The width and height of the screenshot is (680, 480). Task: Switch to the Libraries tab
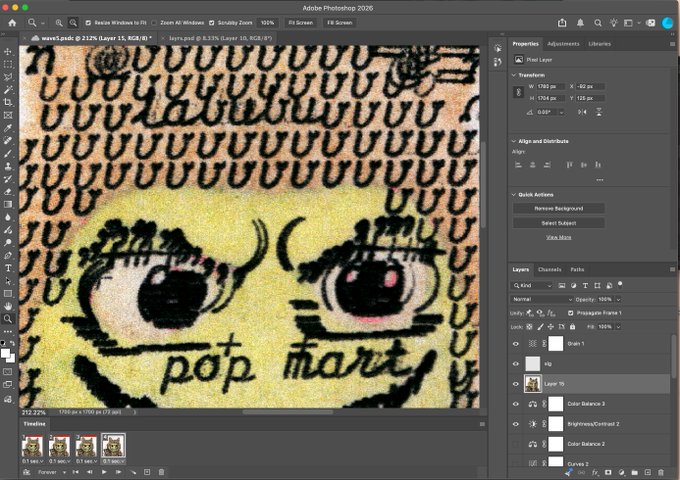tap(600, 44)
